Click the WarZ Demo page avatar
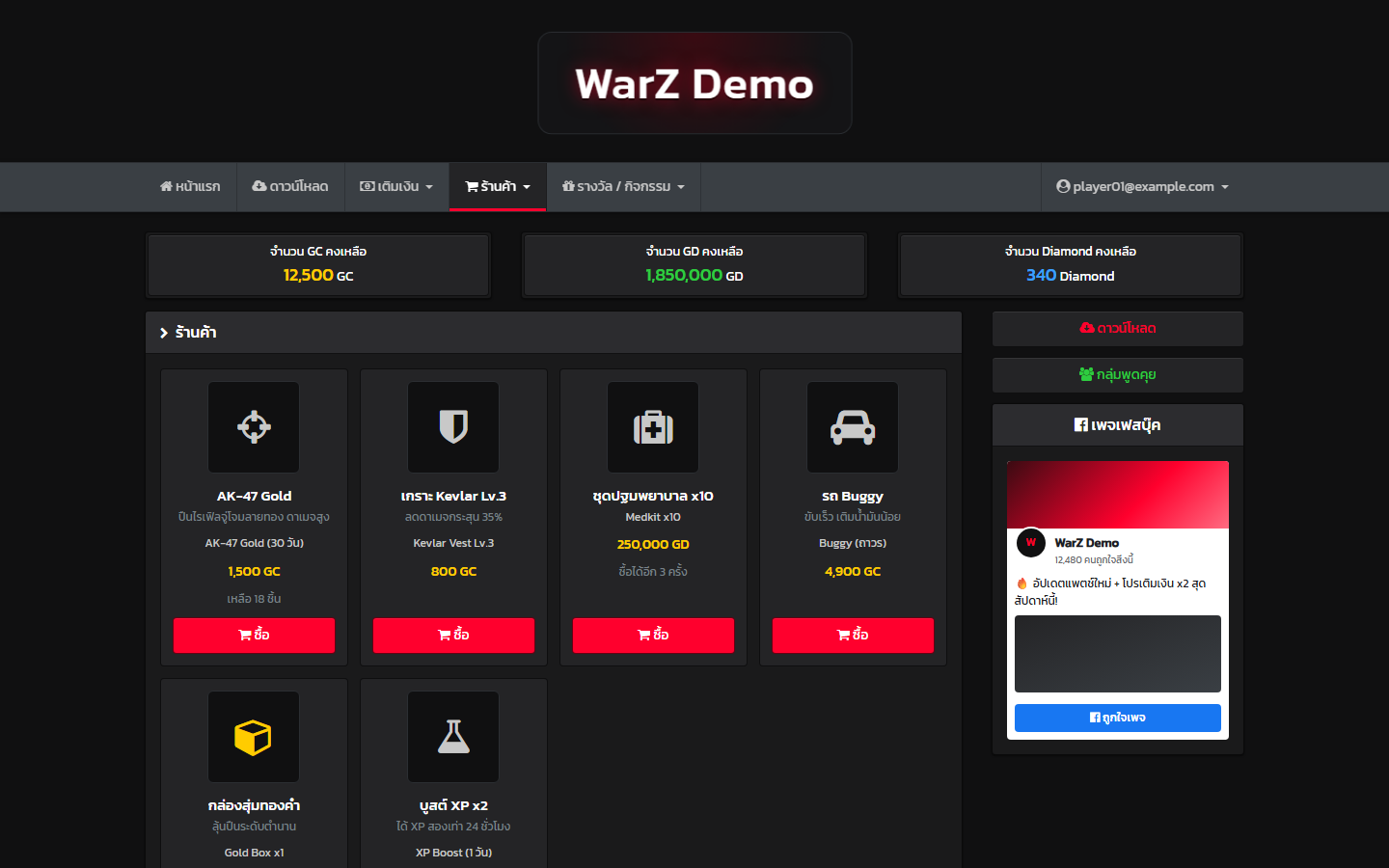This screenshot has width=1389, height=868. [x=1031, y=543]
